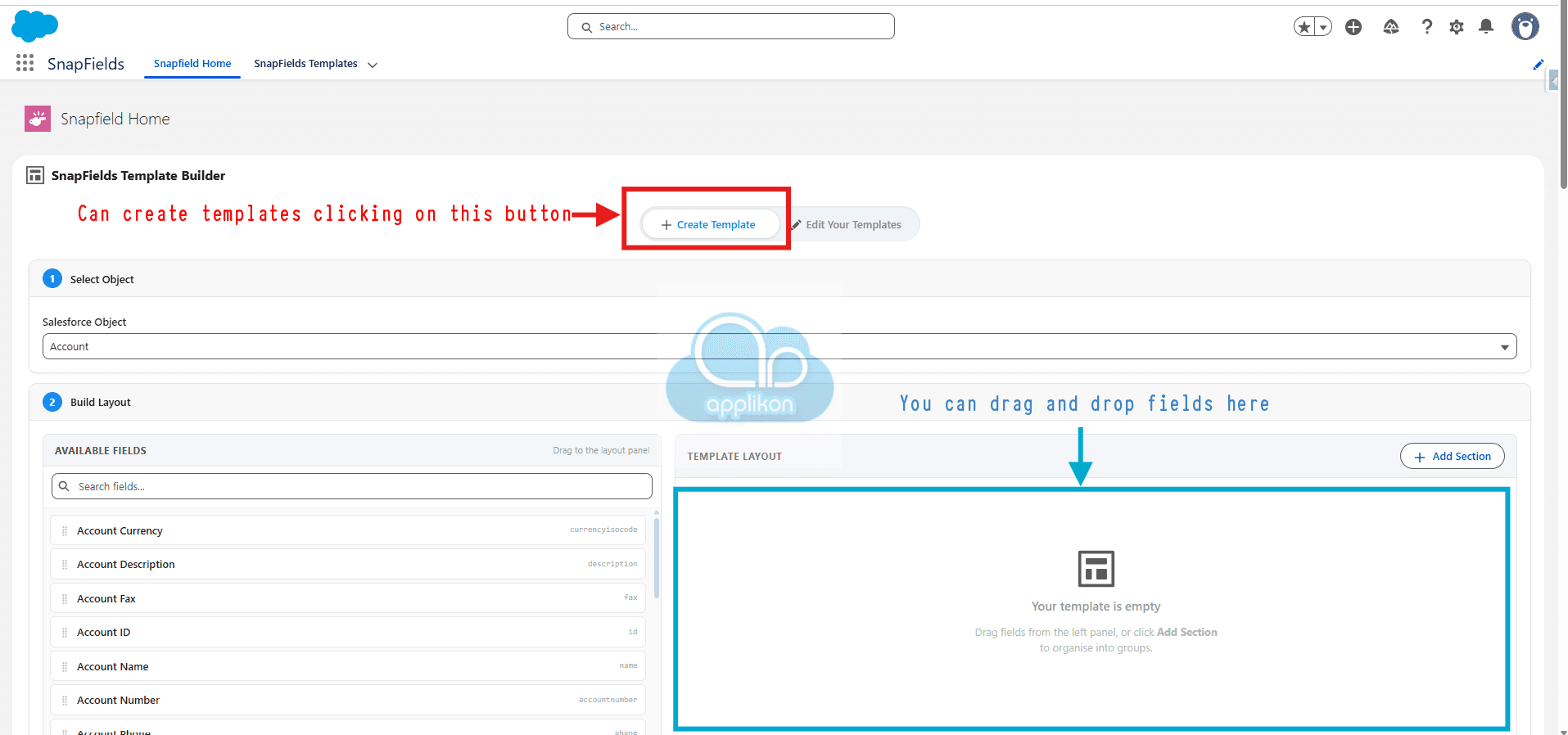Viewport: 1568px width, 735px height.
Task: Click the TEMPLATE LAYOUT panel heading
Action: [734, 457]
